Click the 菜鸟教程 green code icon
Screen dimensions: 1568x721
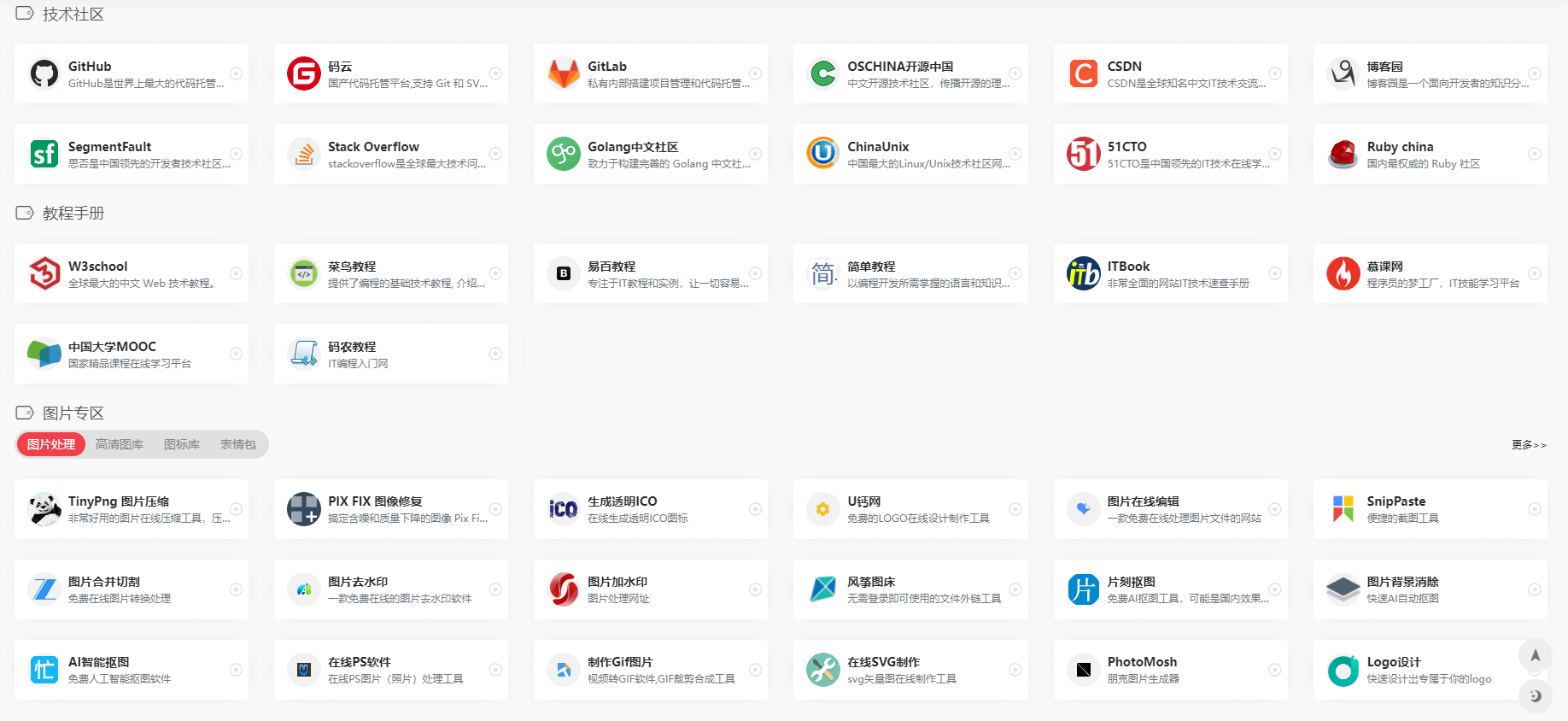[x=304, y=274]
